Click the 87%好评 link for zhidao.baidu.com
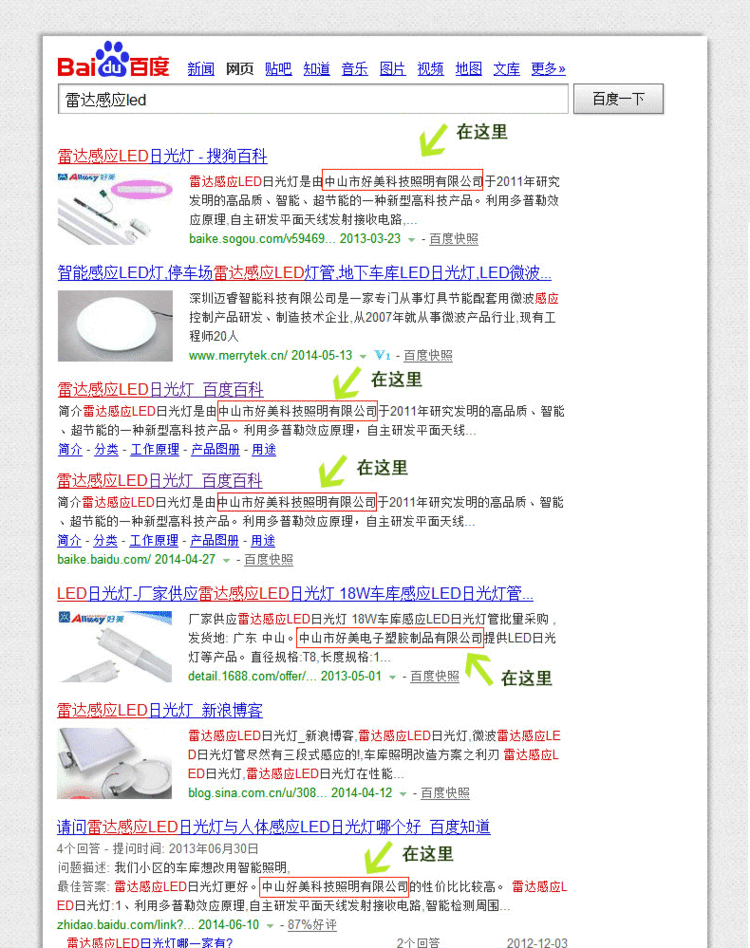The image size is (750, 948). click(x=312, y=925)
